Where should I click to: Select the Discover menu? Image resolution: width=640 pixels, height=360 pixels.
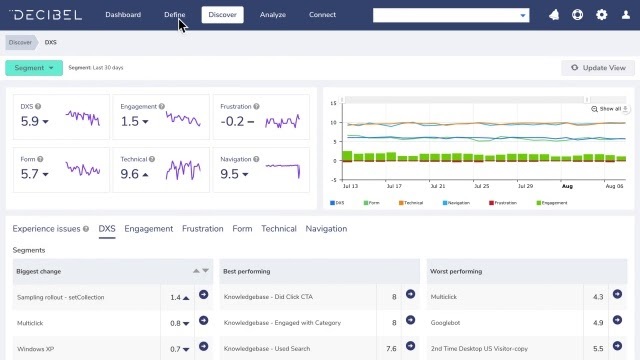222,15
